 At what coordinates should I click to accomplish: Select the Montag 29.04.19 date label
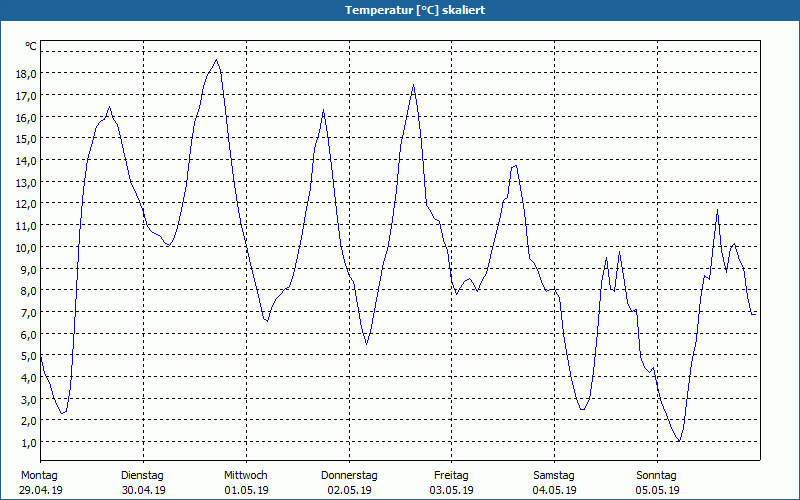41,483
